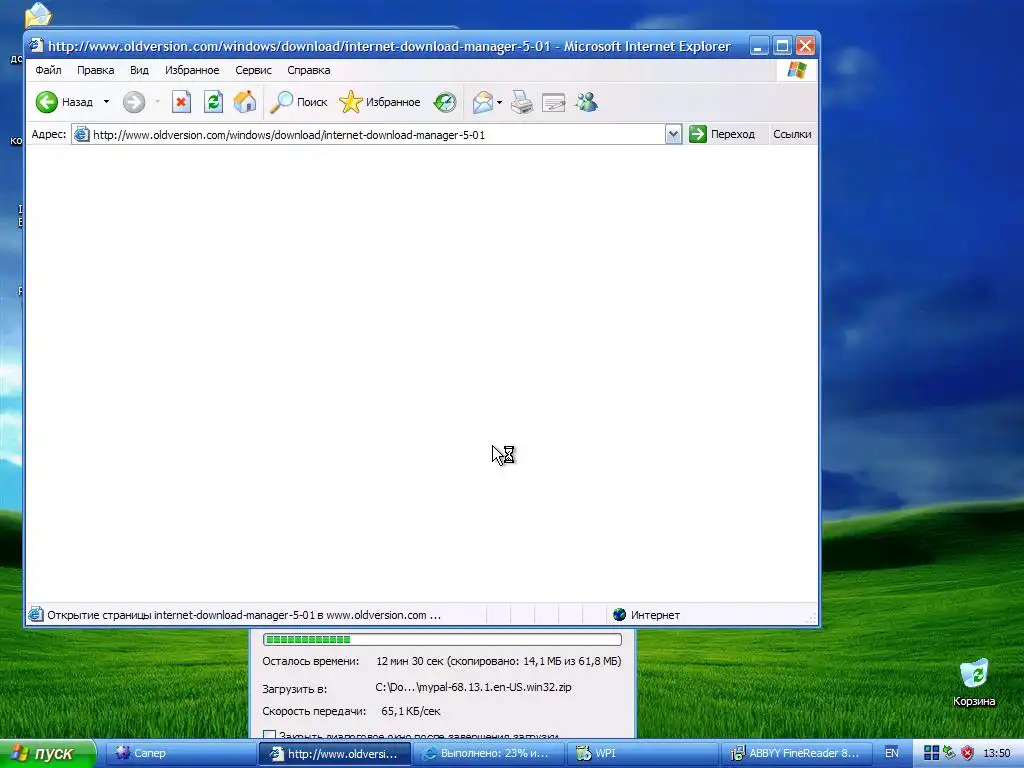1024x768 pixels.
Task: Click the Edit page toolbar icon
Action: 554,102
